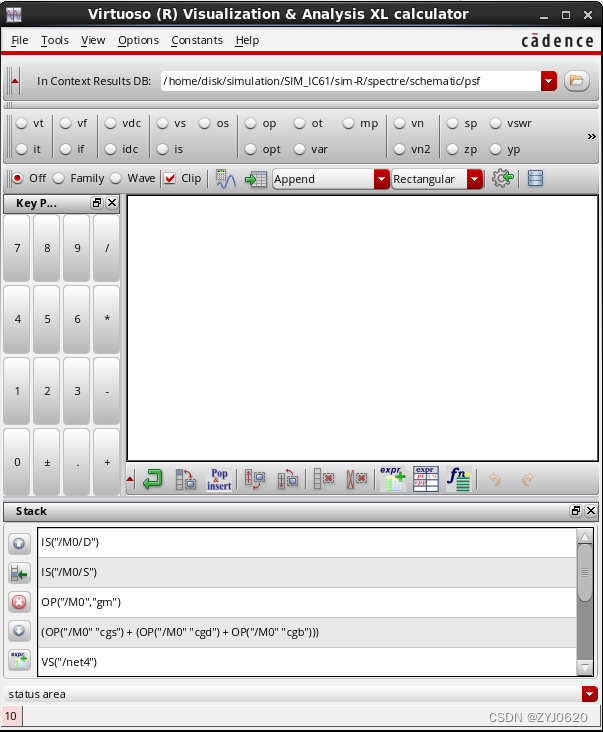The height and width of the screenshot is (732, 603).
Task: Click the red delete icon beside the Stack list
Action: point(19,602)
